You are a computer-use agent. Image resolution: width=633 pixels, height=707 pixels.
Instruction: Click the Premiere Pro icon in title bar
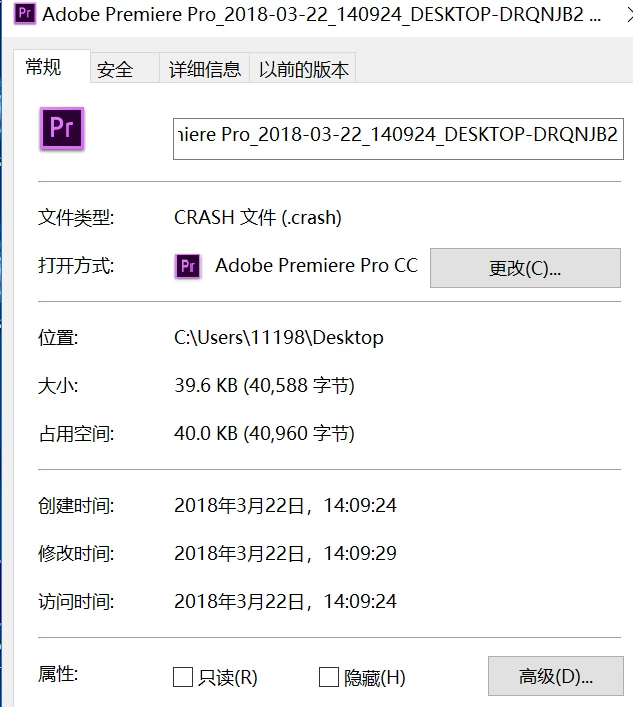24,14
